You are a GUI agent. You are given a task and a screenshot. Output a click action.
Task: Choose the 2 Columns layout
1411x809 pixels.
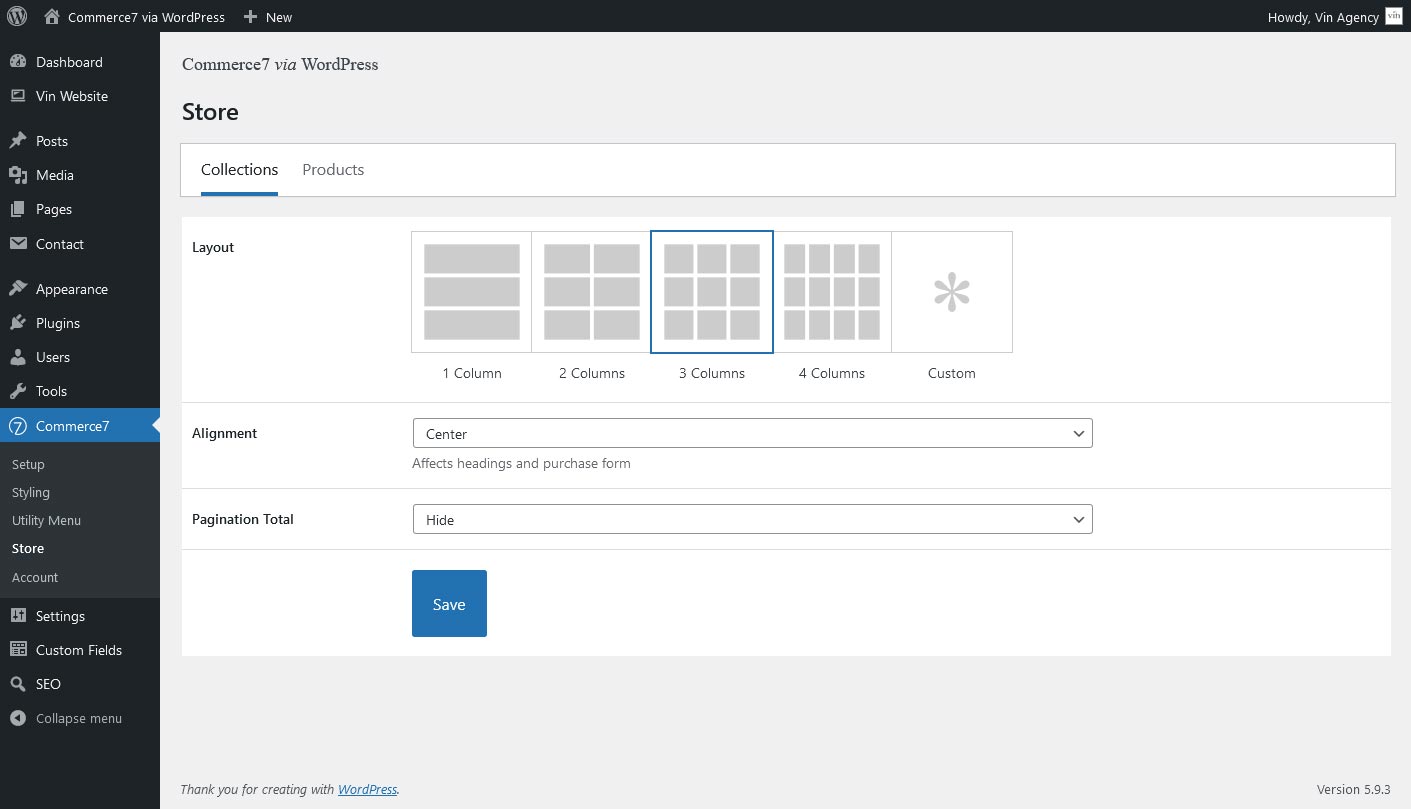592,292
